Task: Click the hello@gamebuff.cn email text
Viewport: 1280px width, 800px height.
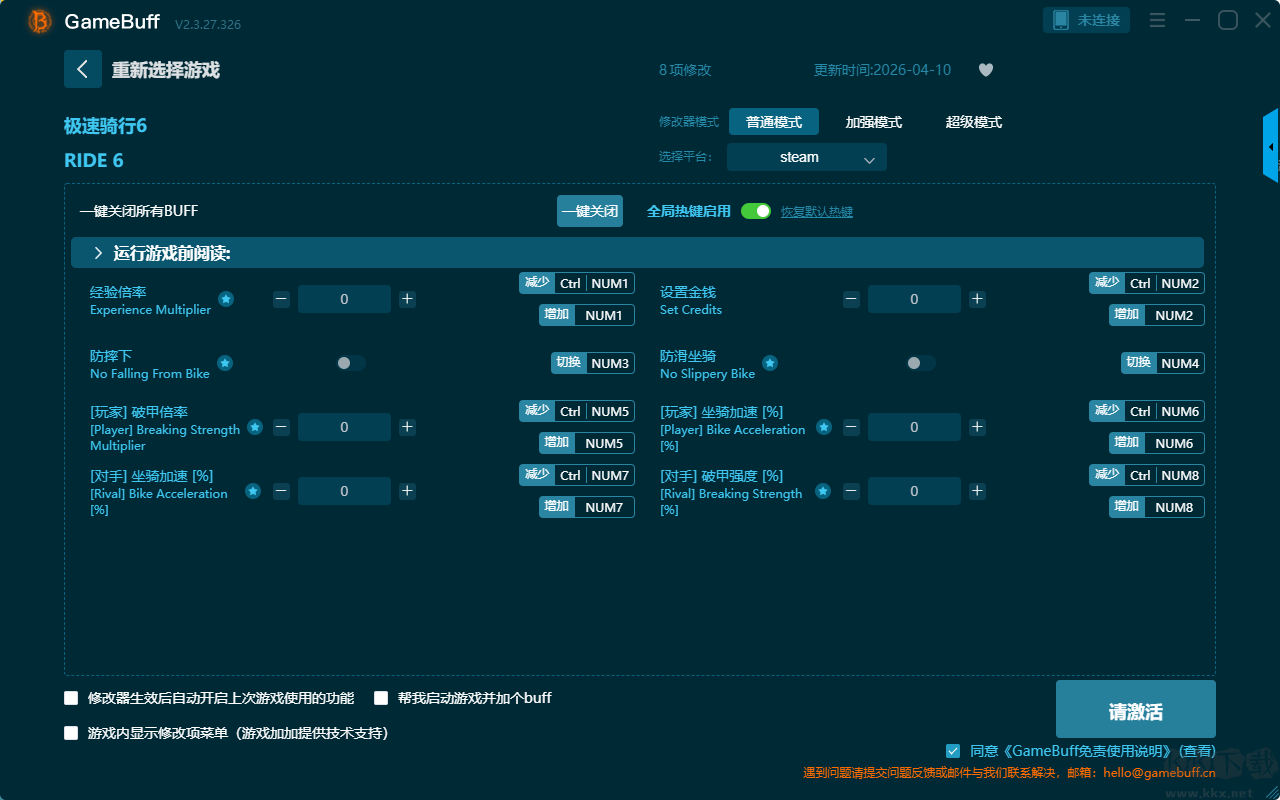Action: coord(1158,773)
